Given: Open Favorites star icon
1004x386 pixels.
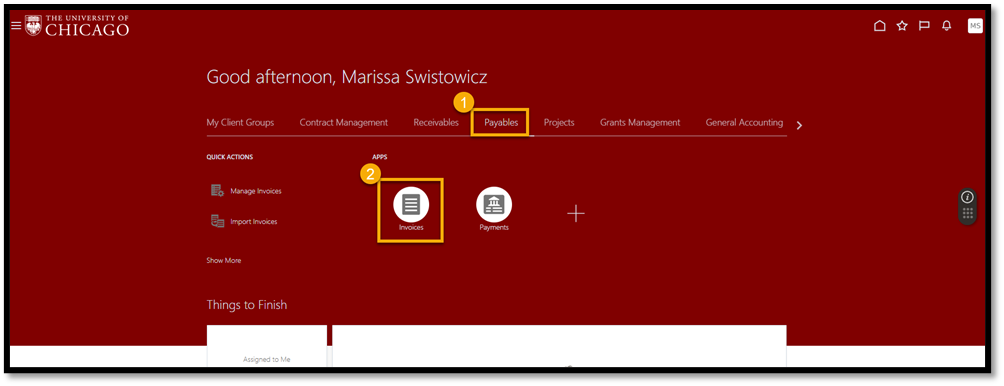Looking at the screenshot, I should (x=902, y=26).
